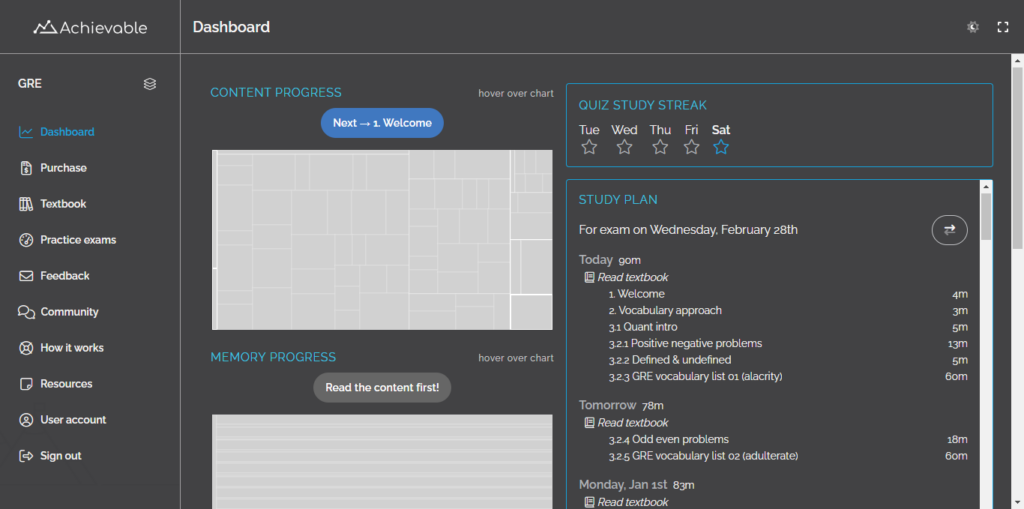Click the Feedback envelope icon
The image size is (1024, 509).
tap(25, 276)
